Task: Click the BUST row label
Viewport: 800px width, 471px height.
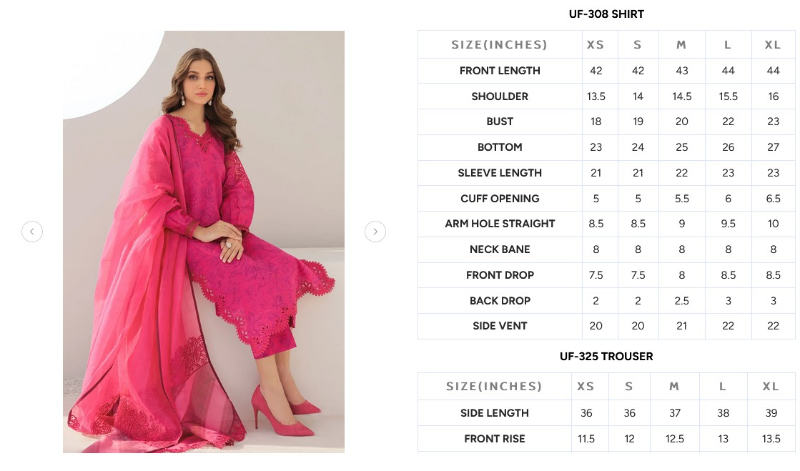Action: point(499,121)
